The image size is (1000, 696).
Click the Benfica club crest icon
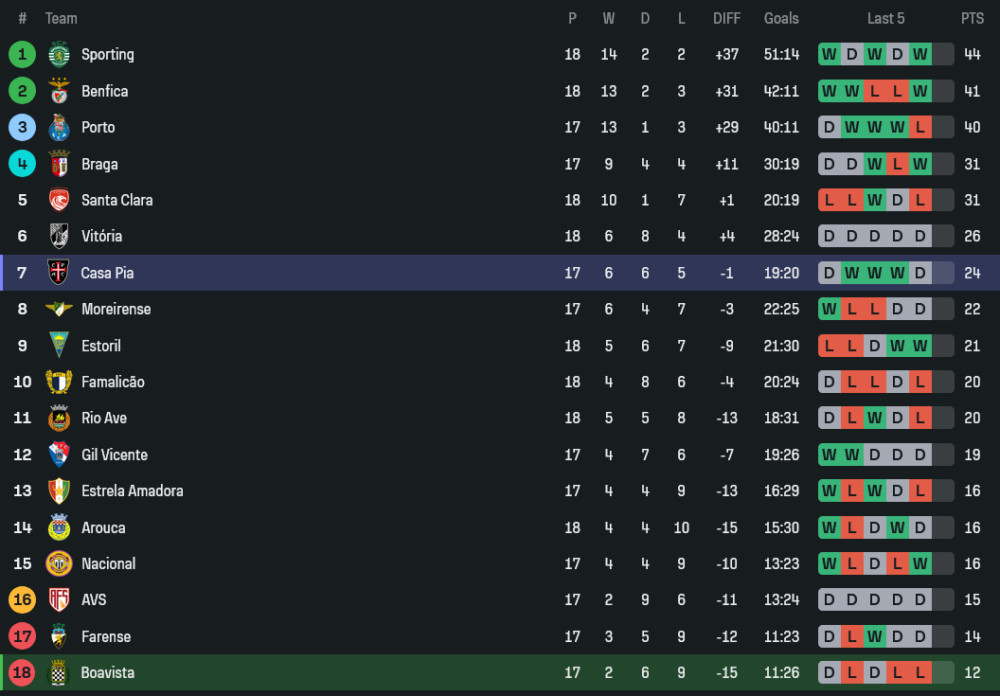click(59, 91)
